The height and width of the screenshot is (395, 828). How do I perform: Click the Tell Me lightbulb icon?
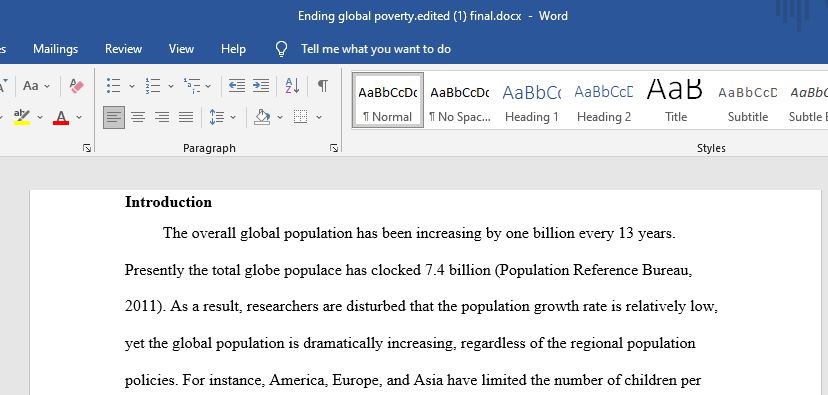tap(281, 49)
